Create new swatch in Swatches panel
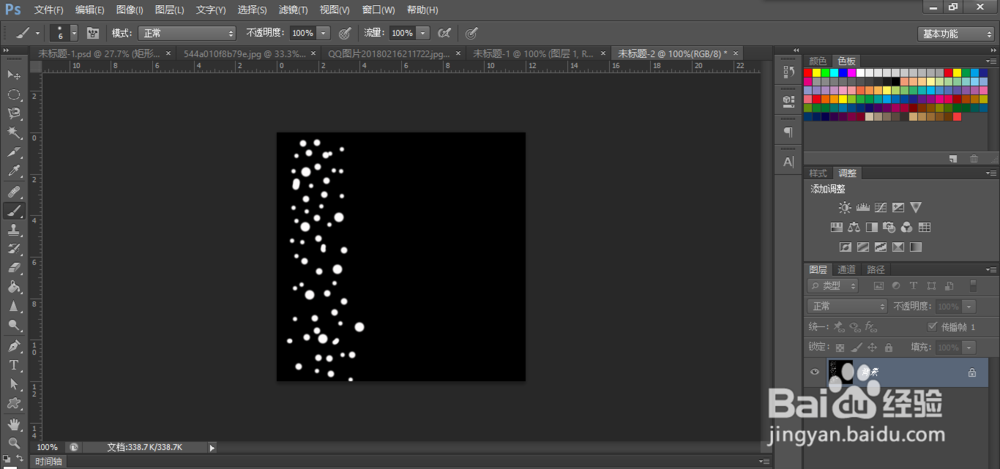 pos(953,158)
